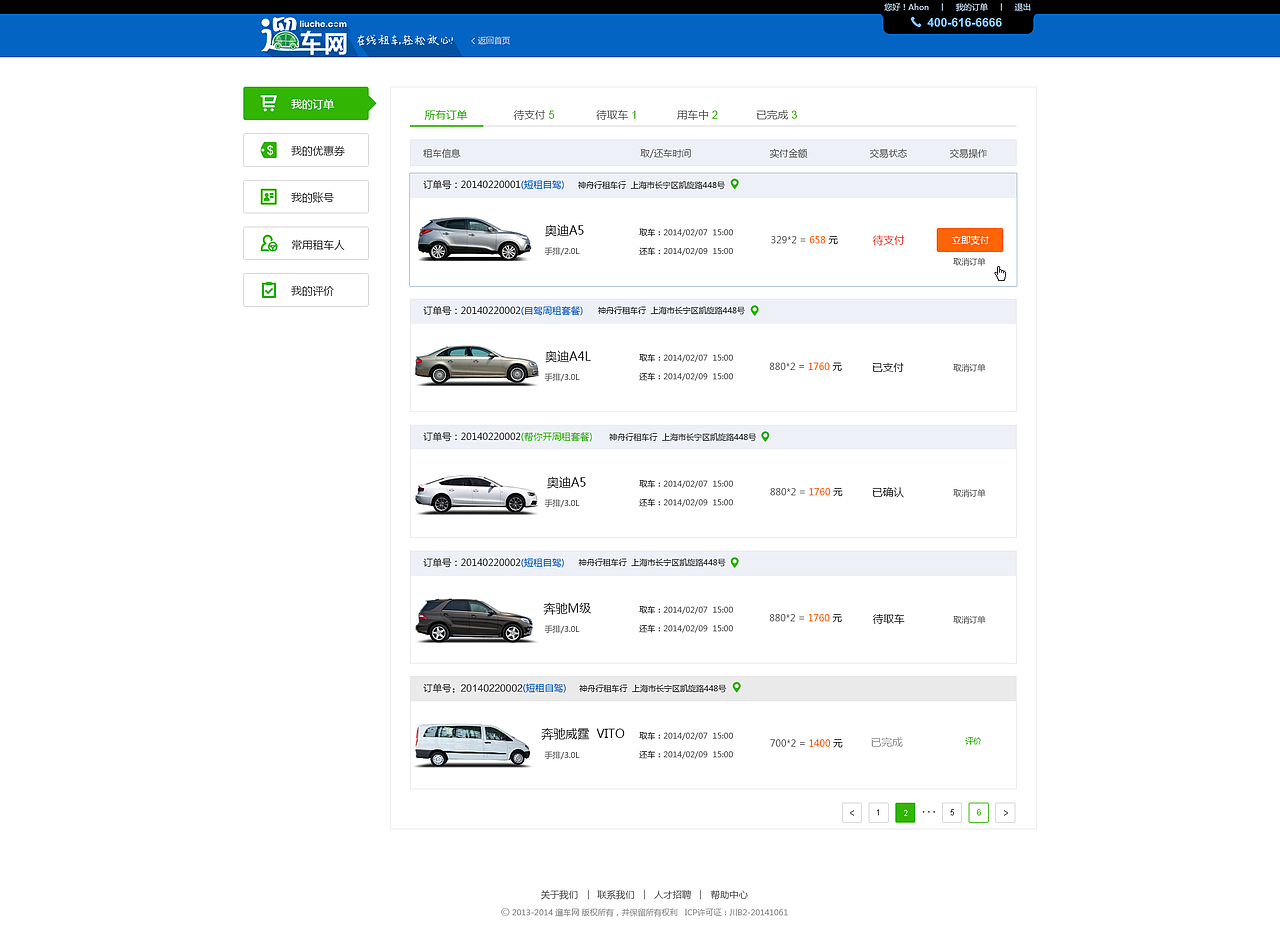Click the 待支付 status text in order list
The image size is (1280, 940).
point(888,240)
